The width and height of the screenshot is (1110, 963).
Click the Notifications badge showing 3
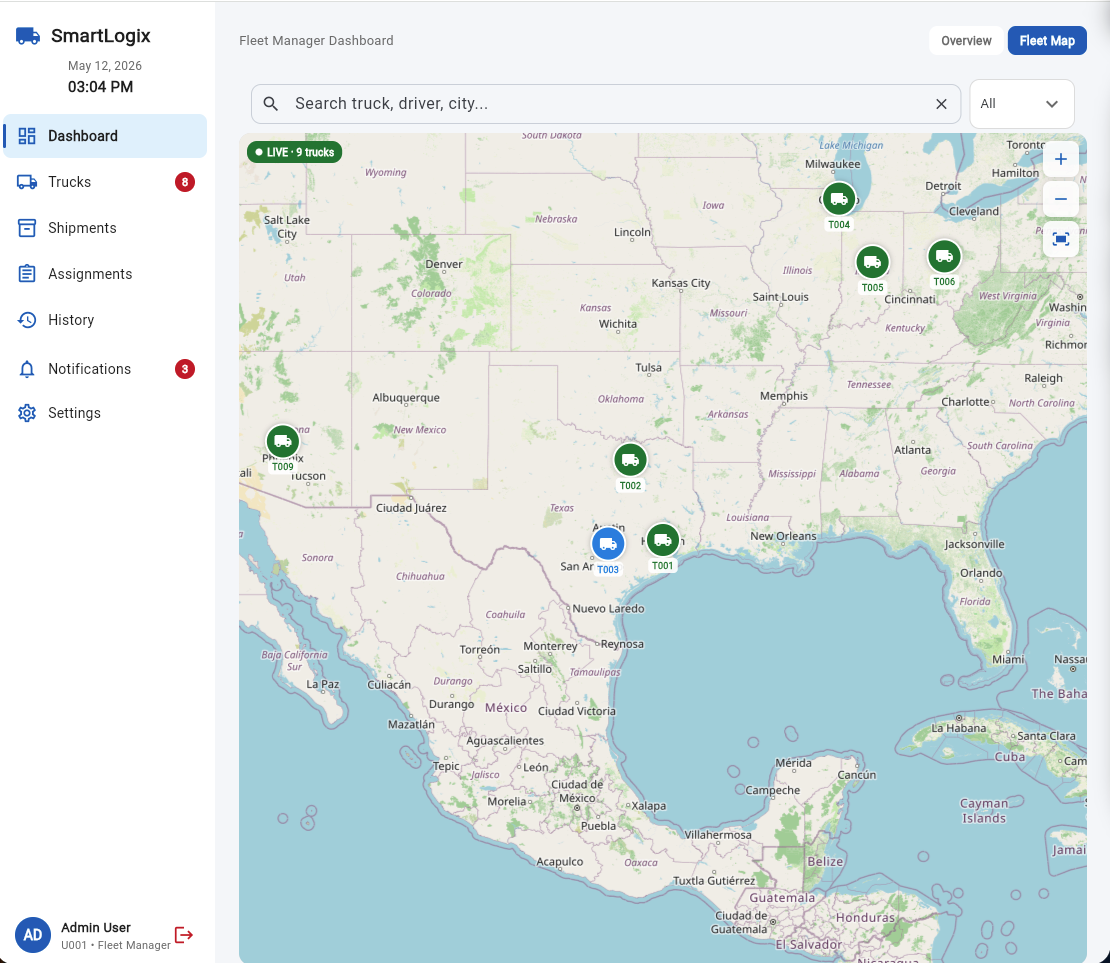click(x=185, y=369)
